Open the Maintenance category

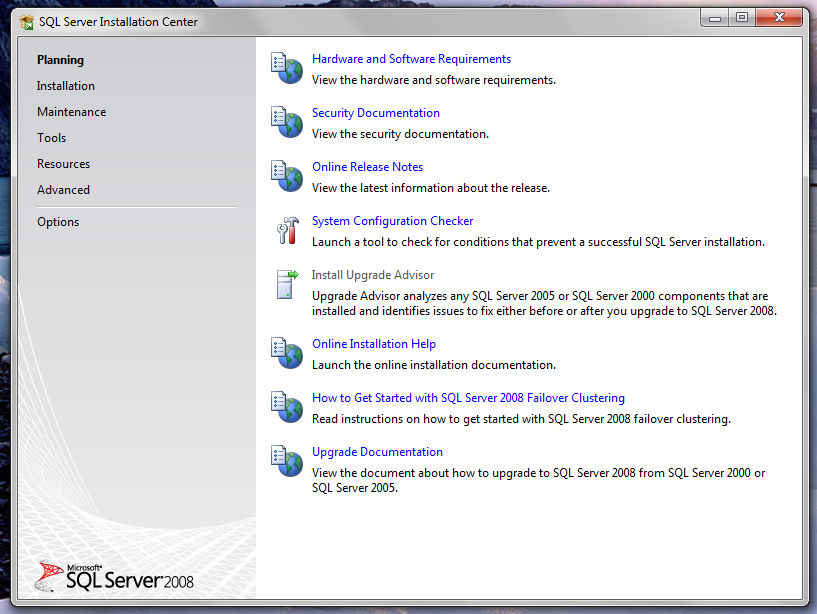[x=71, y=112]
